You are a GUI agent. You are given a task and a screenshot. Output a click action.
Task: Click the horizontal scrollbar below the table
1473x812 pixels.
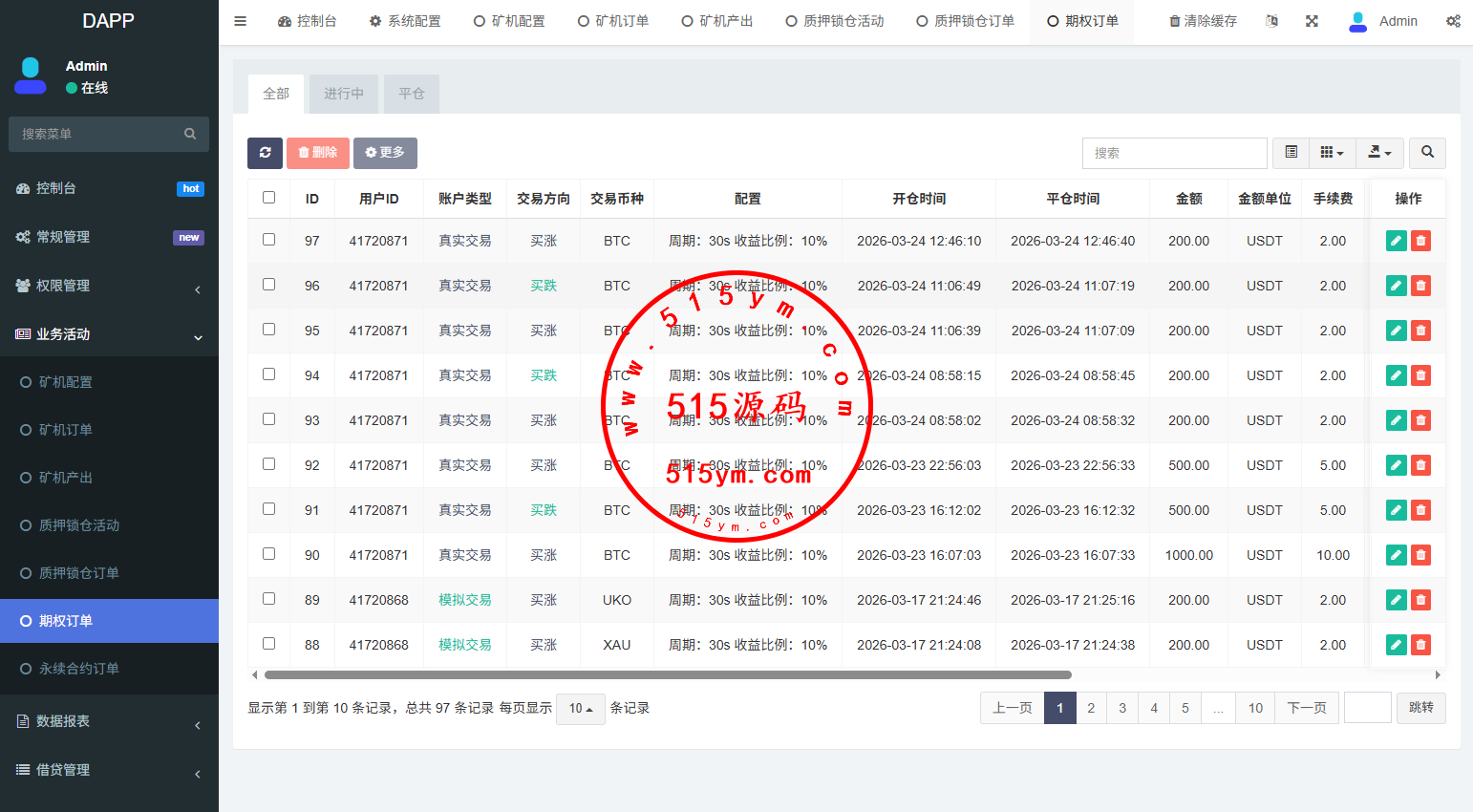pos(668,675)
